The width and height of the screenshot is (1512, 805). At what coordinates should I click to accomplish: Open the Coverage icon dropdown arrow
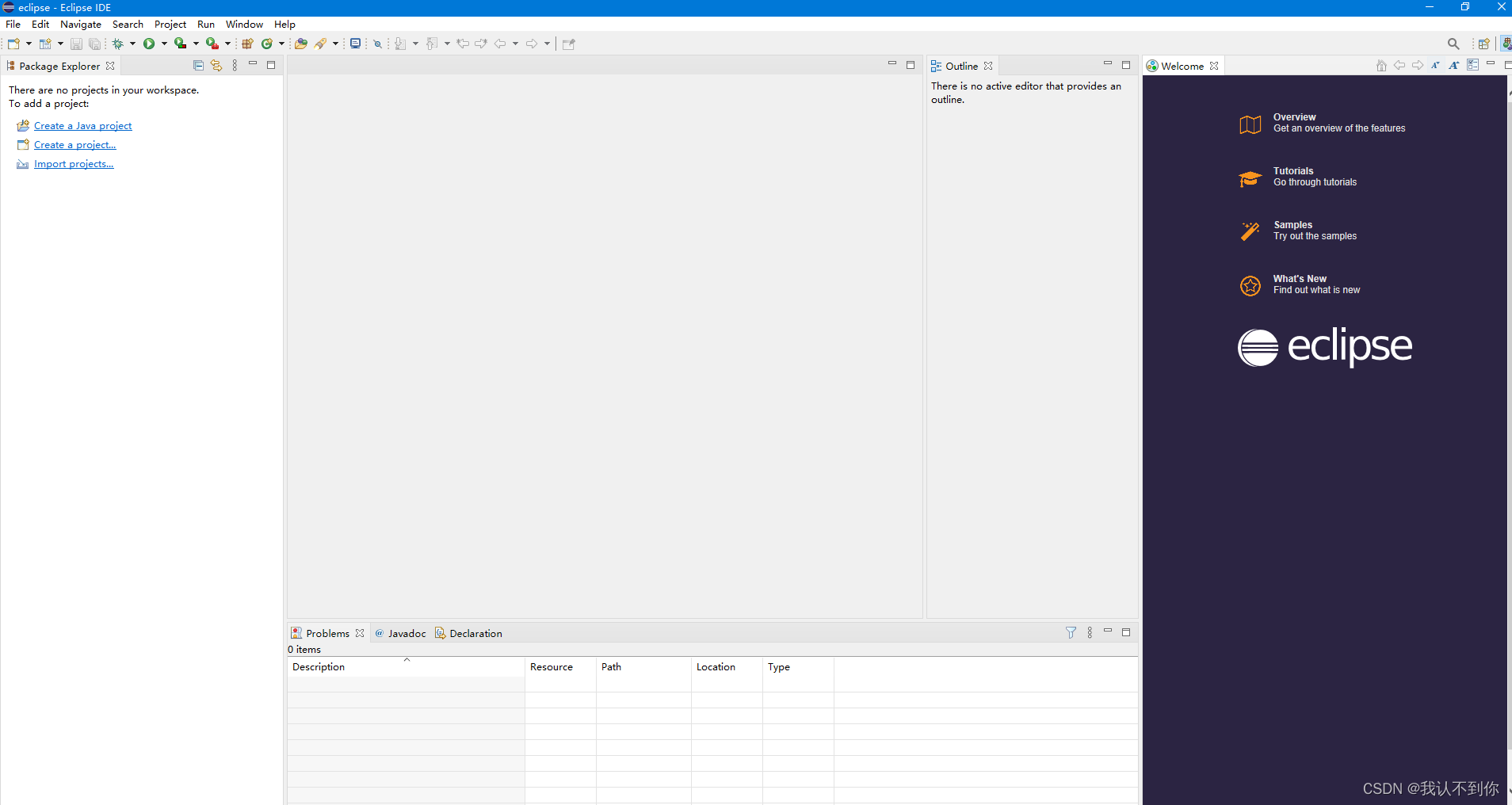pyautogui.click(x=196, y=44)
